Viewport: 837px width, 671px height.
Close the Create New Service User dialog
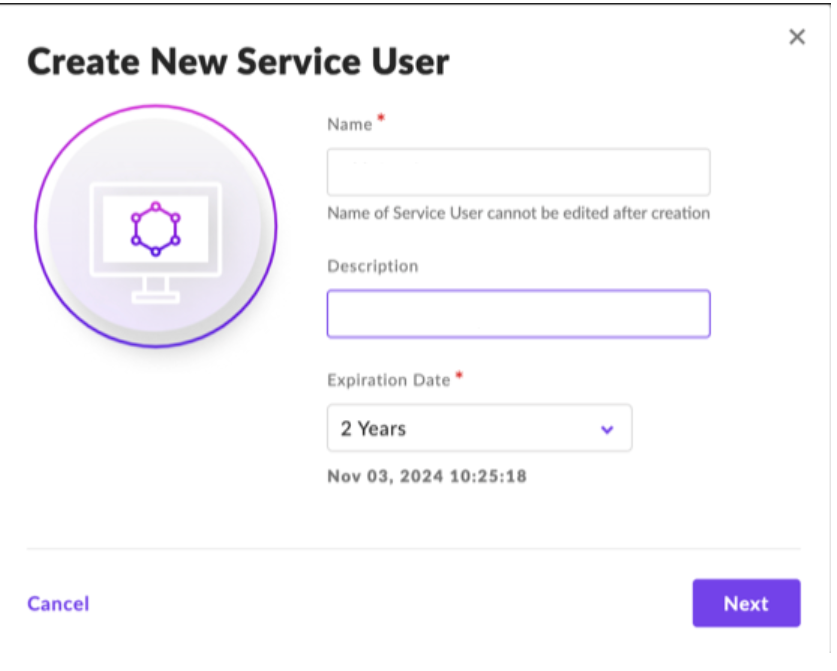pyautogui.click(x=796, y=37)
